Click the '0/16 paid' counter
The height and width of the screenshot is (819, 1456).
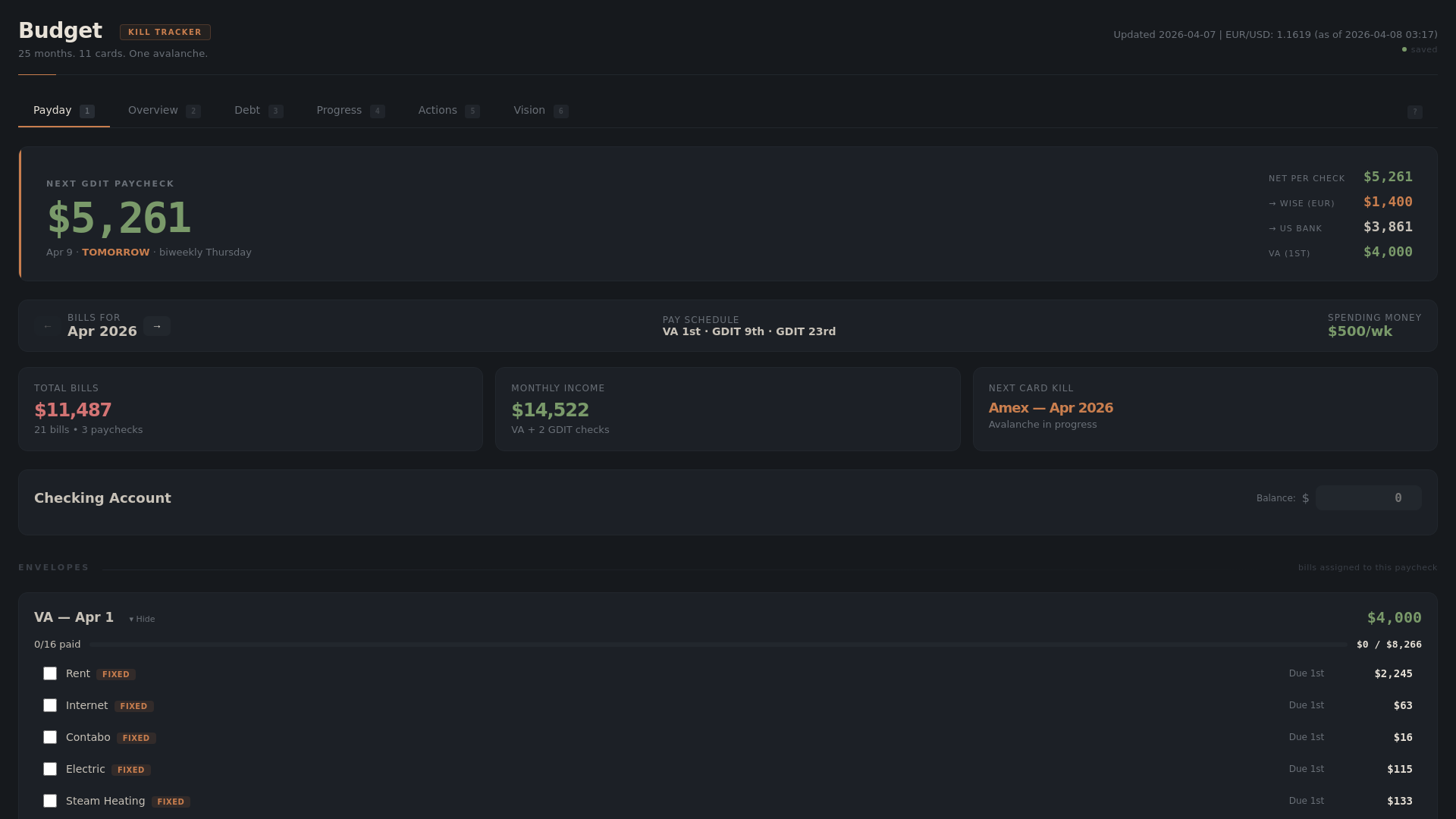click(58, 645)
